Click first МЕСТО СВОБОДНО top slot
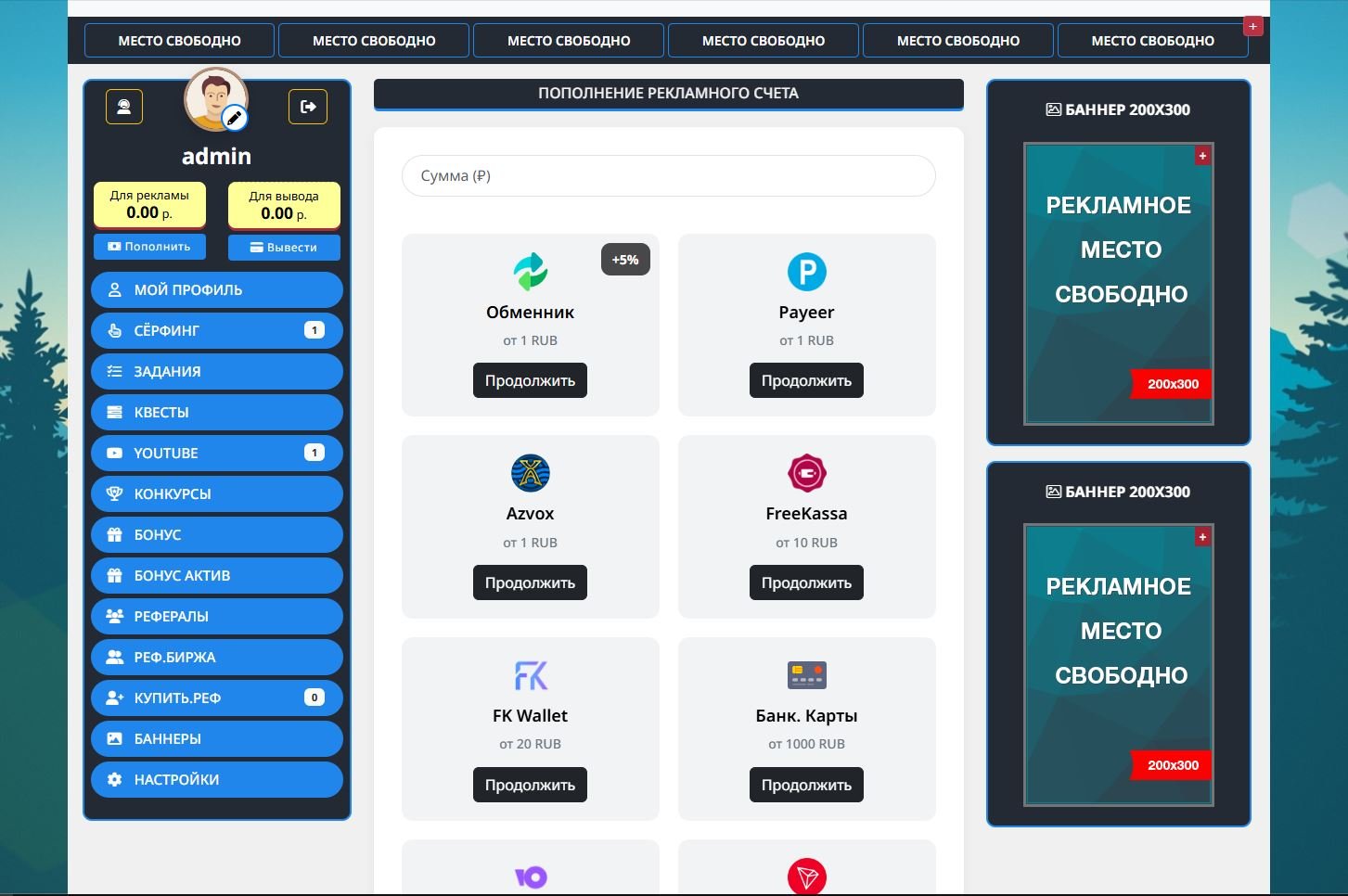Screen dimensions: 1348x896 pyautogui.click(x=179, y=41)
